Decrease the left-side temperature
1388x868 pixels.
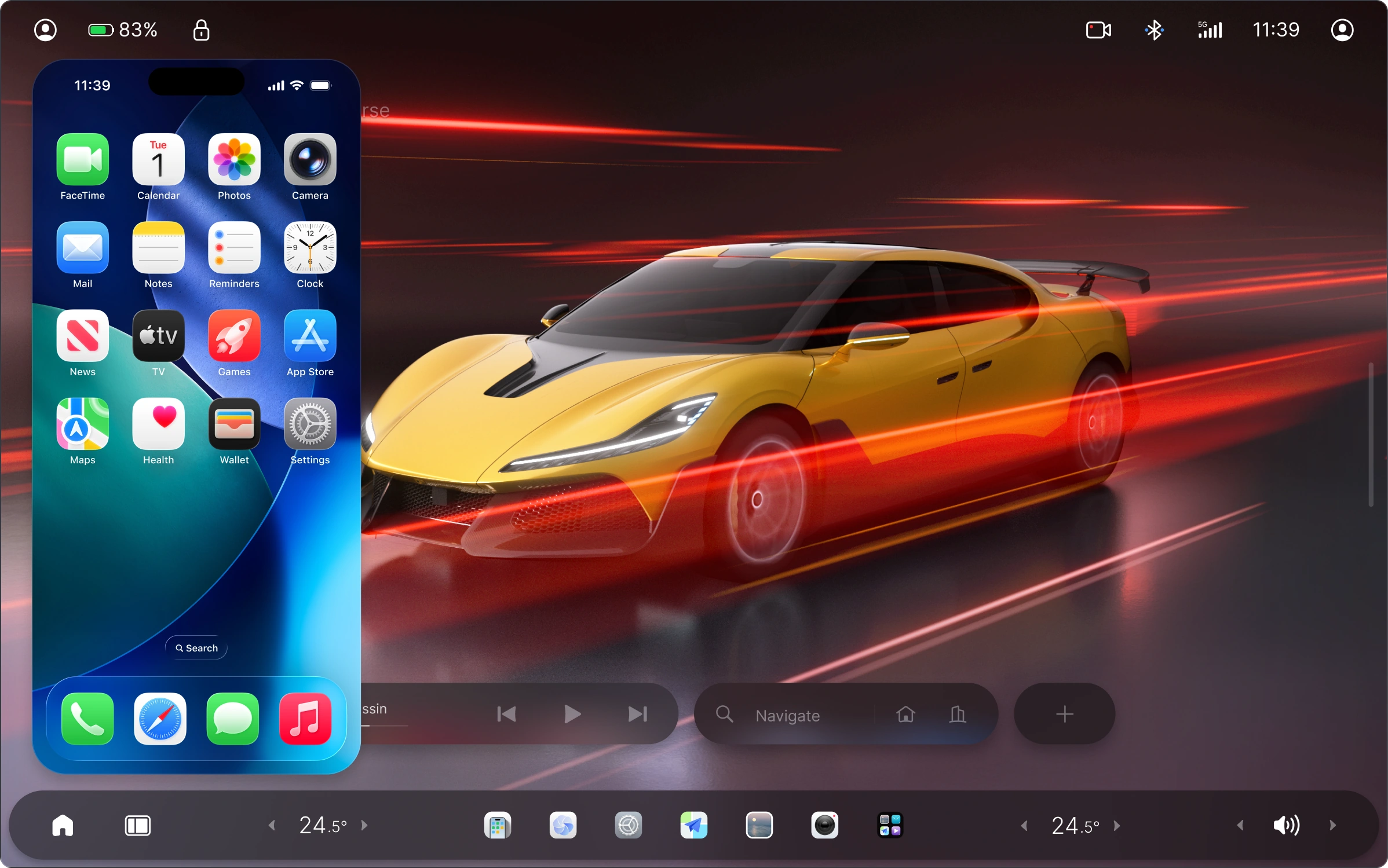click(x=272, y=825)
